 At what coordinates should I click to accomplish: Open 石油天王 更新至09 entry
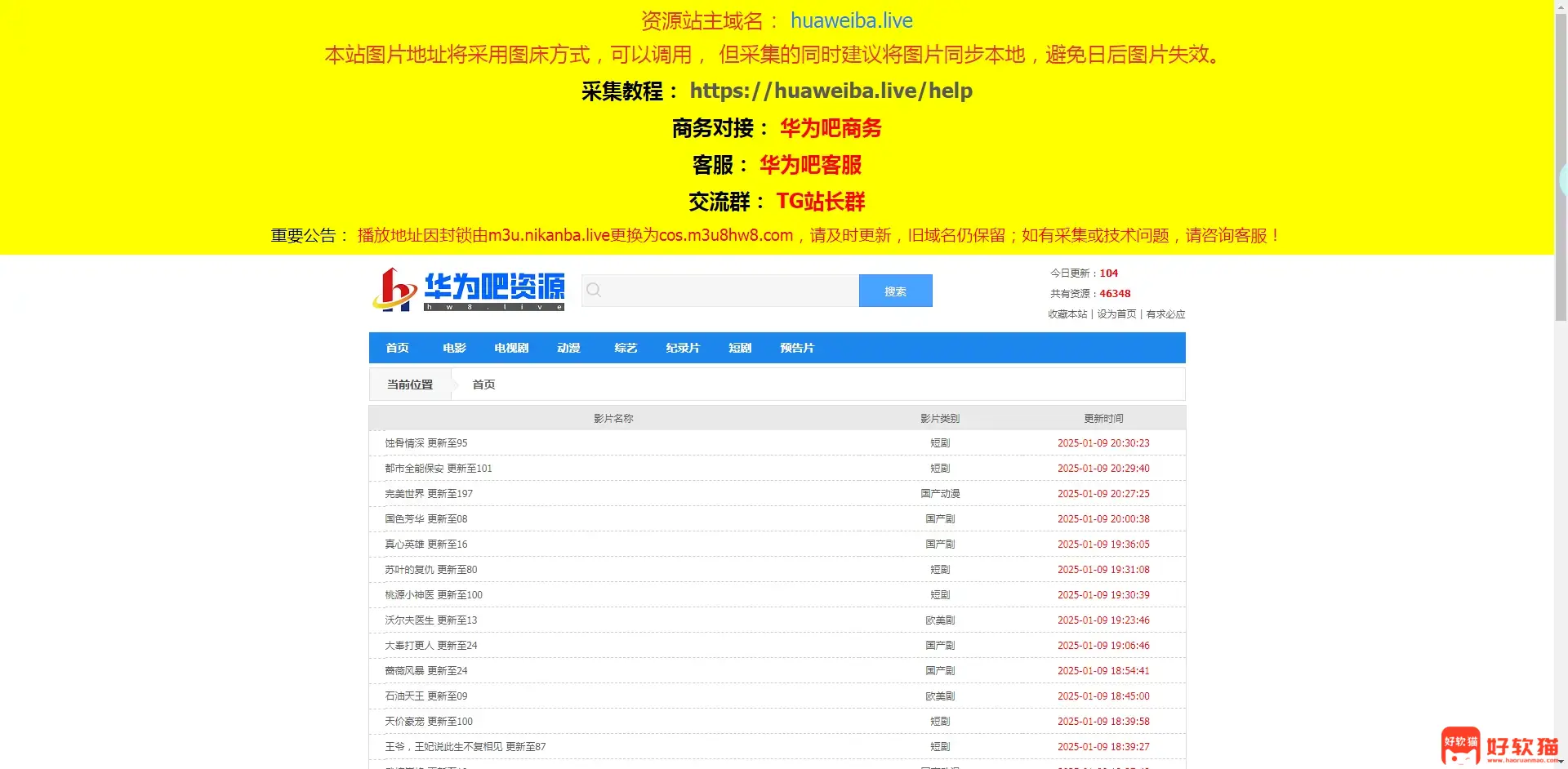[426, 696]
